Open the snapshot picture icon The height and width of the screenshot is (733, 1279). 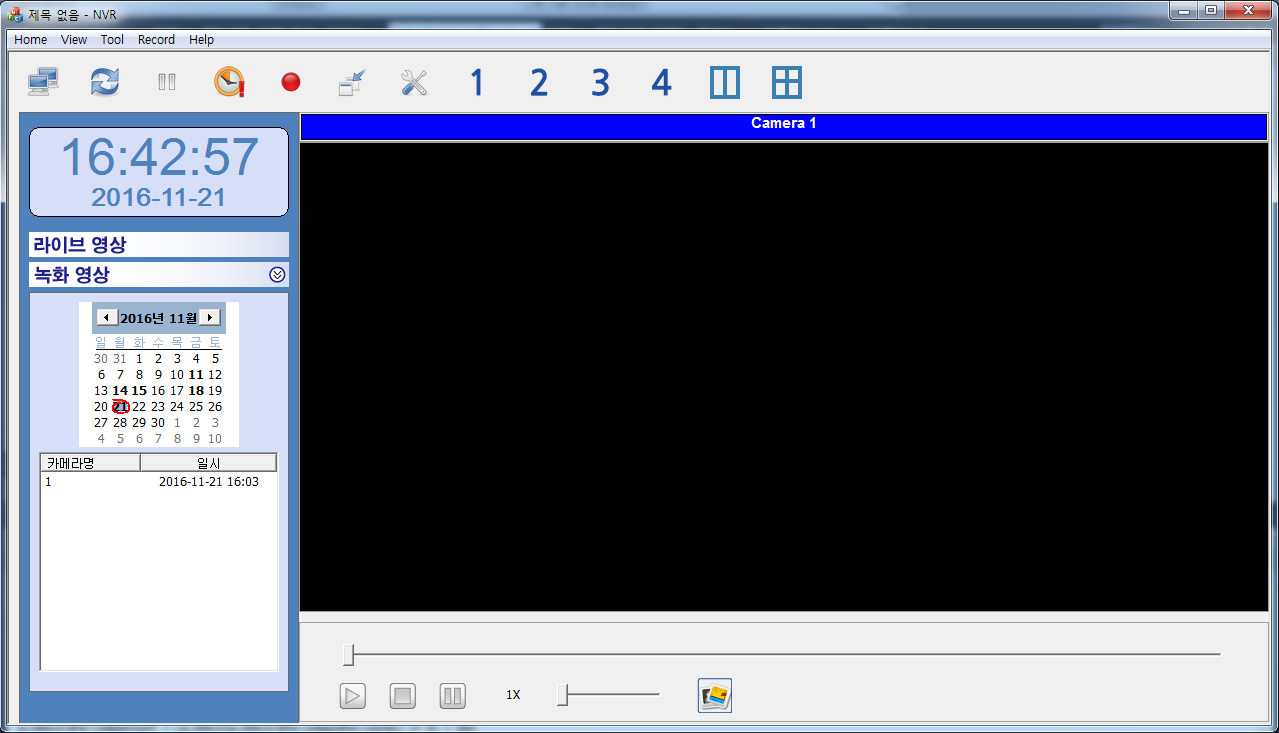click(x=714, y=695)
